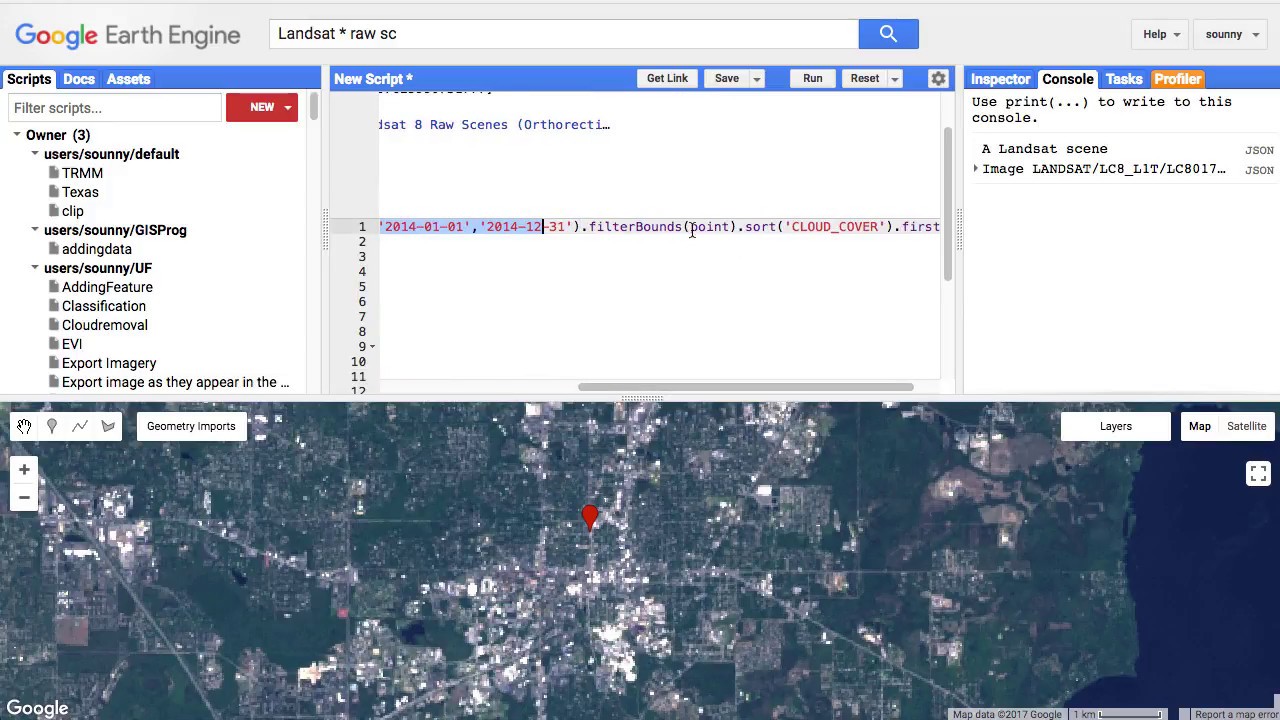Click the Google Earth Engine logo

click(128, 35)
